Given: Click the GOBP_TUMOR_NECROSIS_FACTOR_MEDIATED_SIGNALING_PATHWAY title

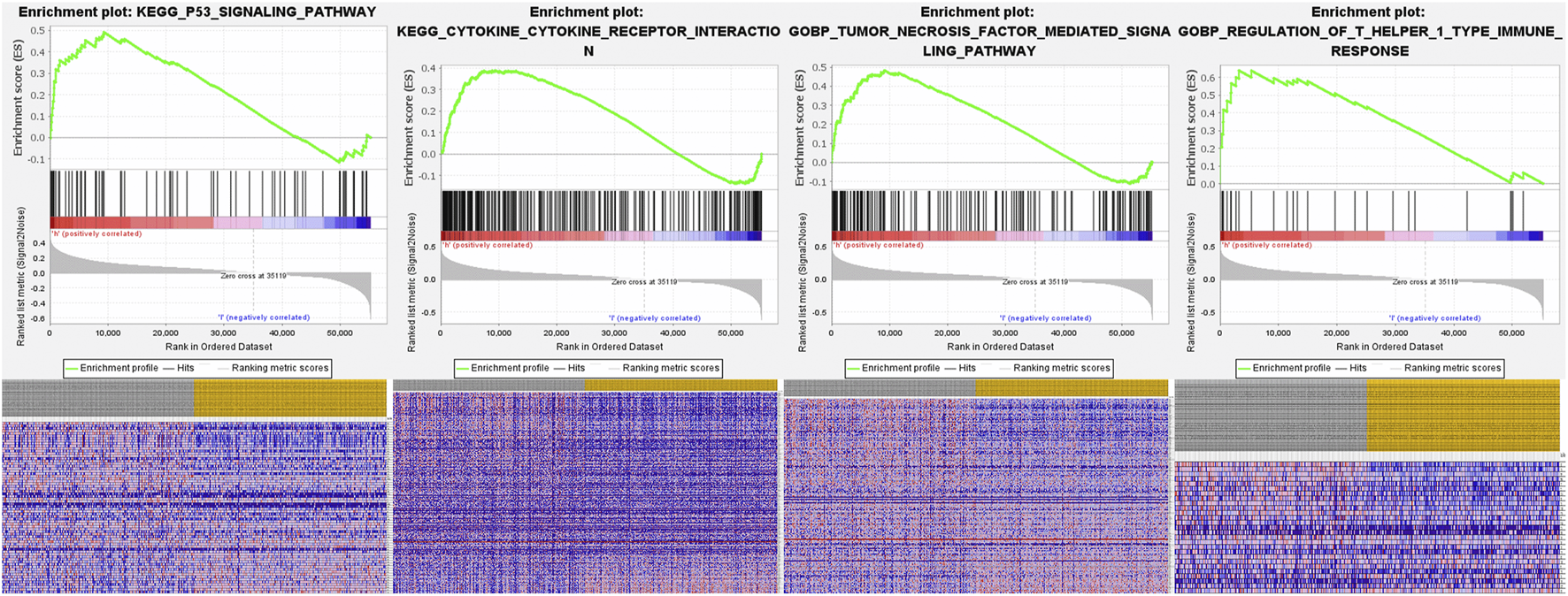Looking at the screenshot, I should [x=978, y=32].
